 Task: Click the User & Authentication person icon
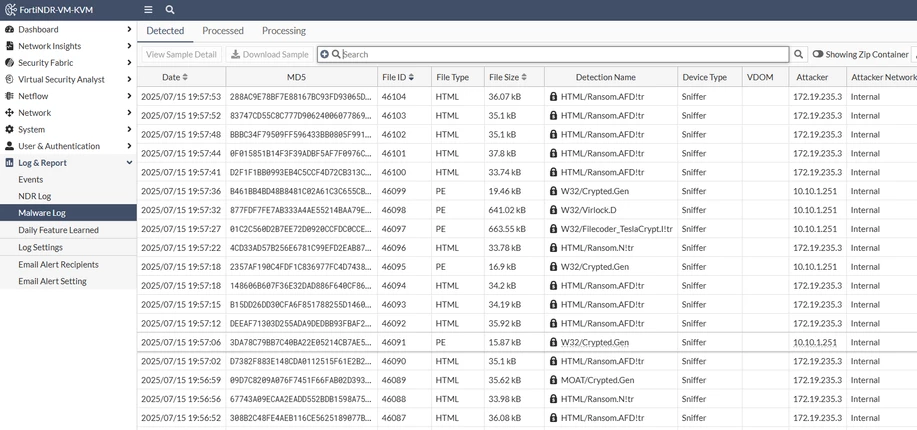pyautogui.click(x=9, y=146)
